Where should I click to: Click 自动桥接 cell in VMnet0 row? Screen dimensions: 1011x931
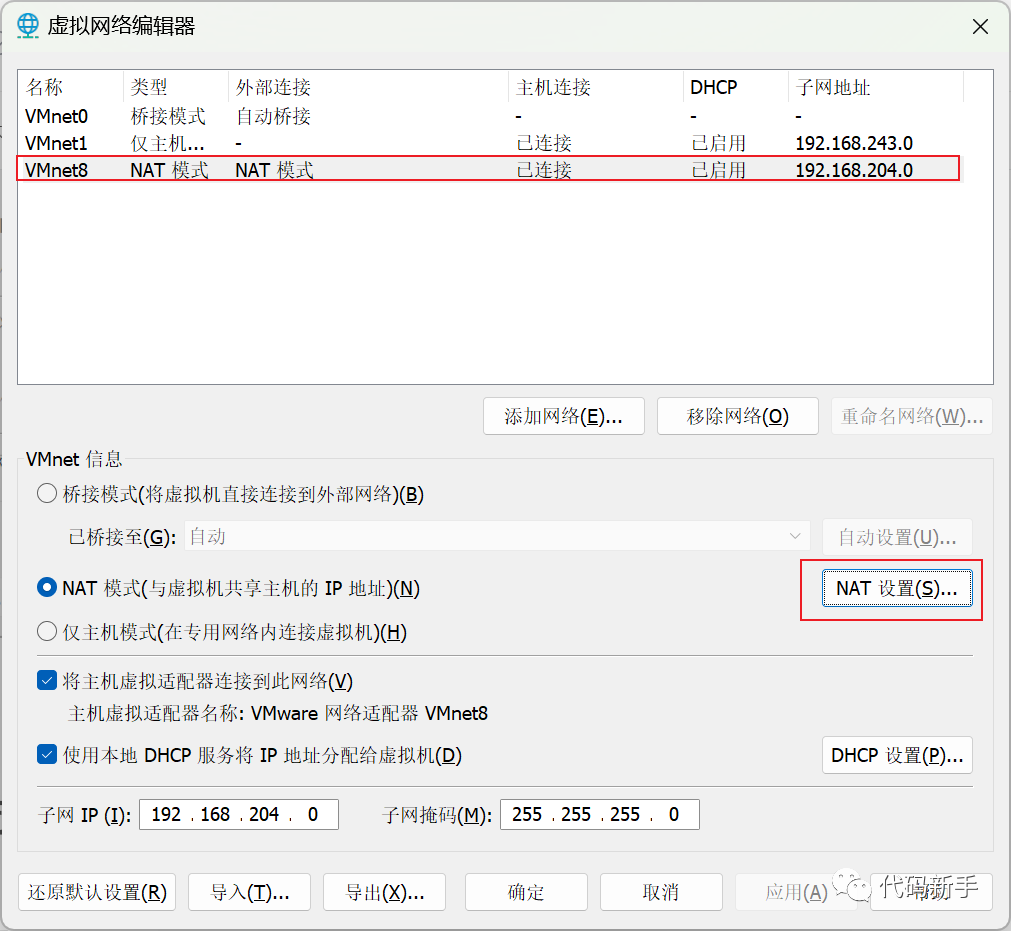[273, 117]
